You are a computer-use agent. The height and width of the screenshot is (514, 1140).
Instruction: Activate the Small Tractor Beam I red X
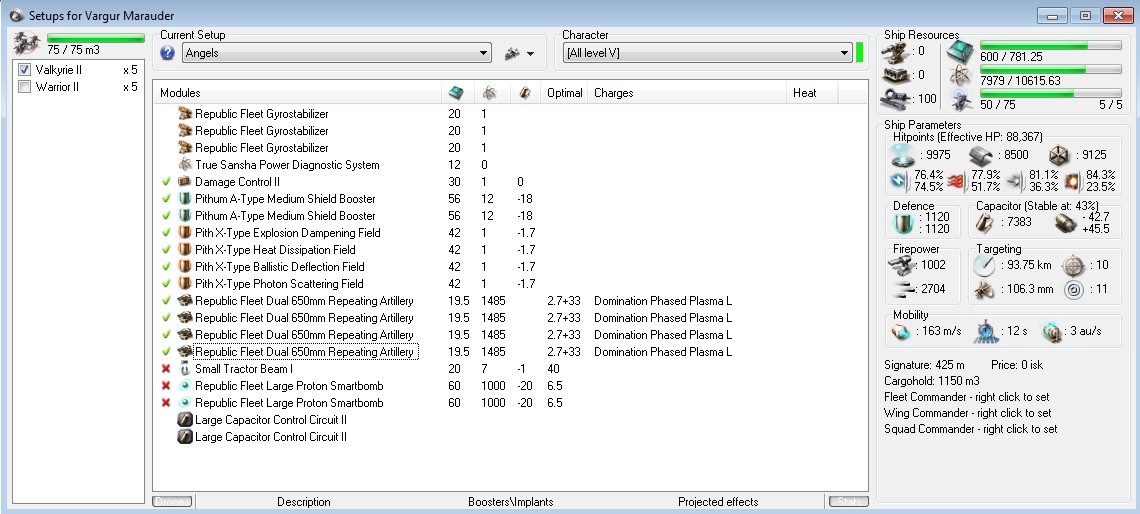pos(166,369)
